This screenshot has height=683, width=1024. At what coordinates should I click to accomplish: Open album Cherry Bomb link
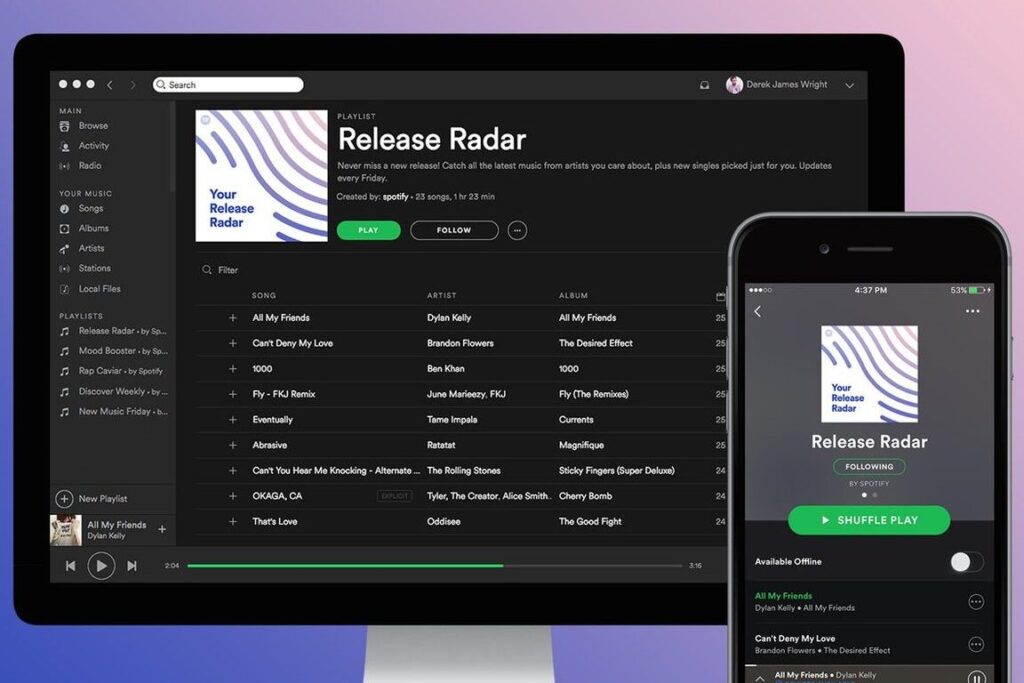tap(585, 496)
